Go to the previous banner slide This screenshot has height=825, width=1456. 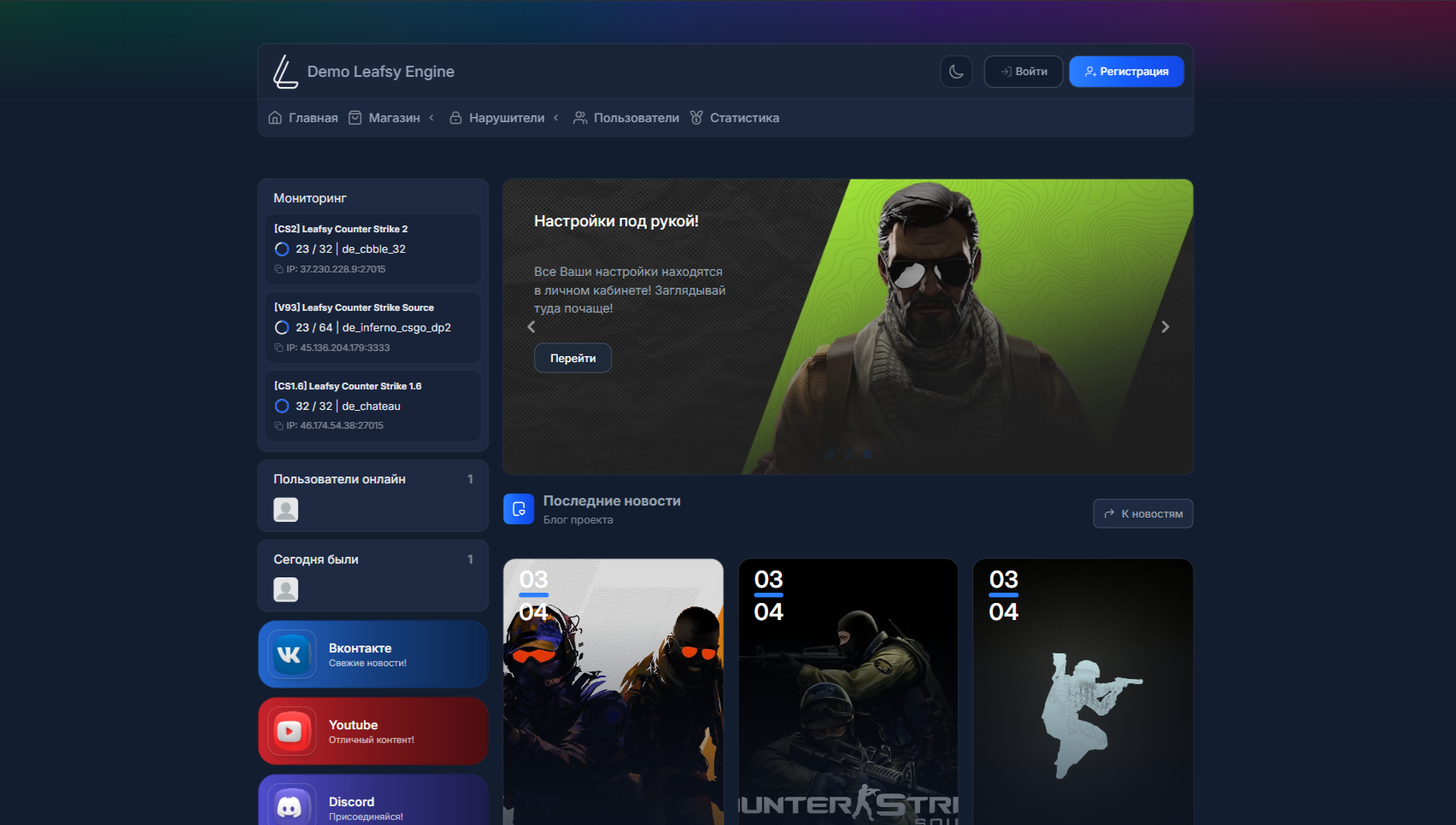click(x=531, y=327)
